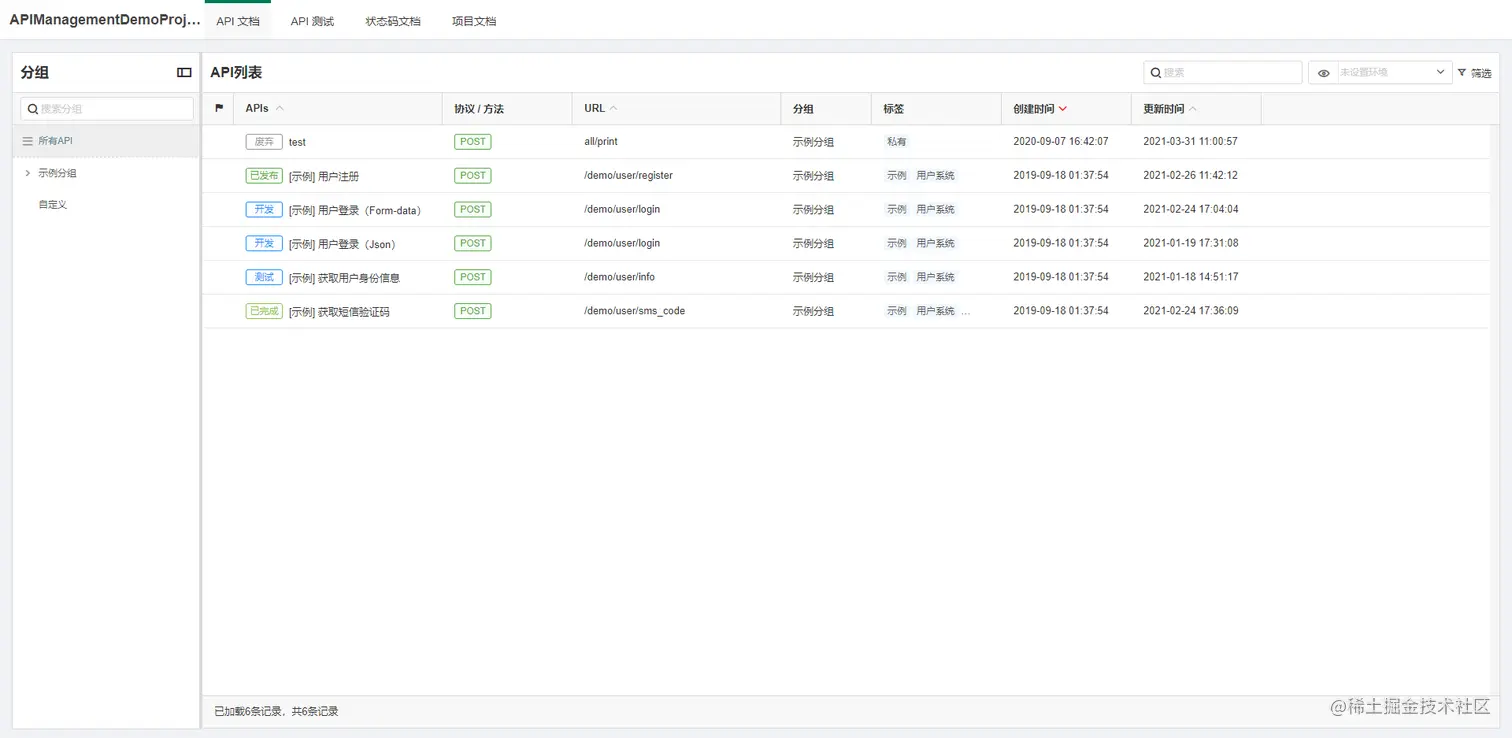Click 示例分组 cell in the test row

[x=813, y=142]
